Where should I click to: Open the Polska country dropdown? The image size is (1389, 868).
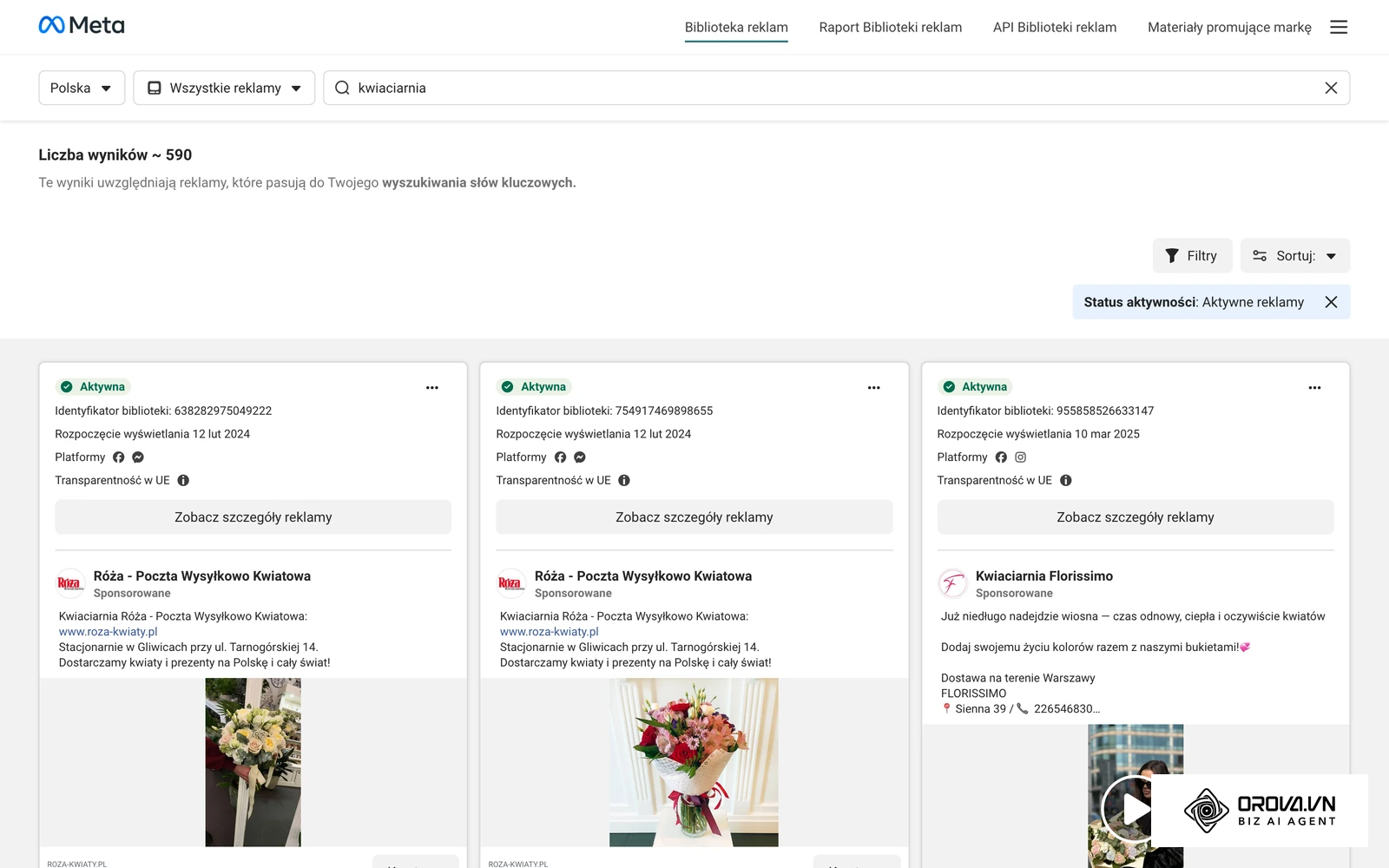tap(82, 88)
